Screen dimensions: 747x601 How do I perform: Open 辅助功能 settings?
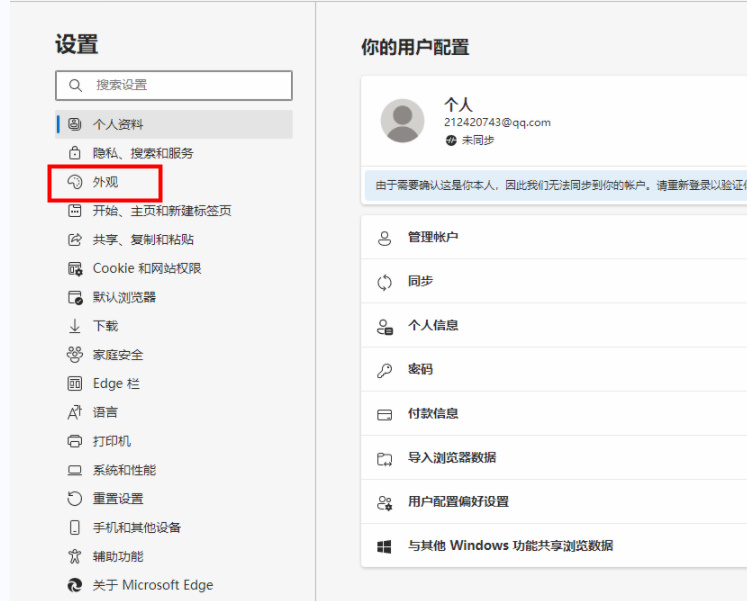pyautogui.click(x=174, y=556)
